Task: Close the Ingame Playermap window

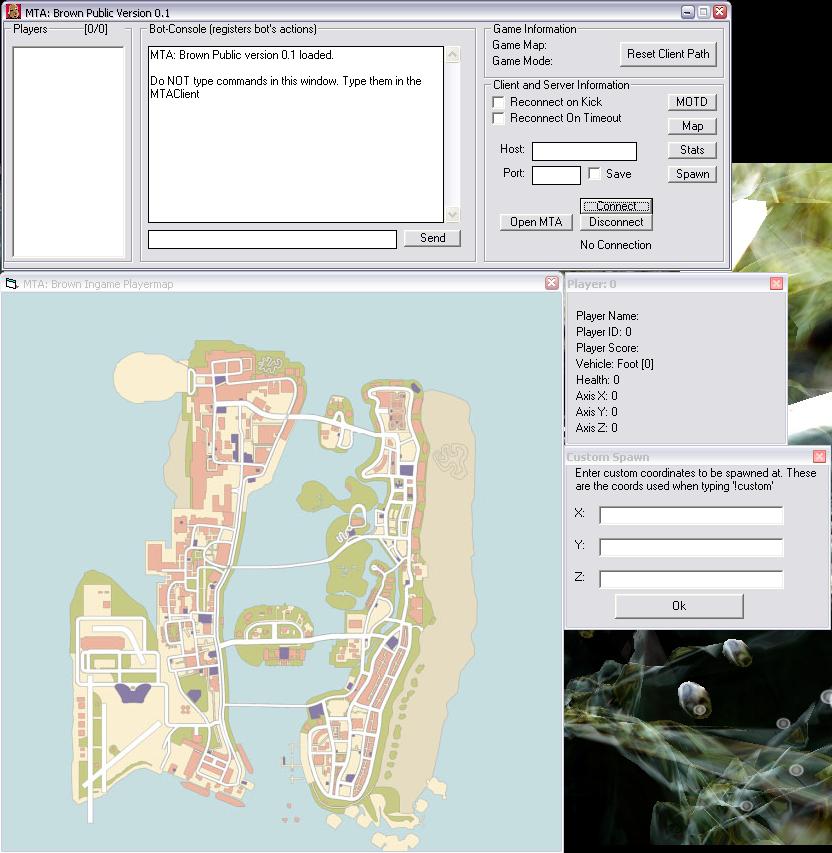Action: click(x=551, y=284)
